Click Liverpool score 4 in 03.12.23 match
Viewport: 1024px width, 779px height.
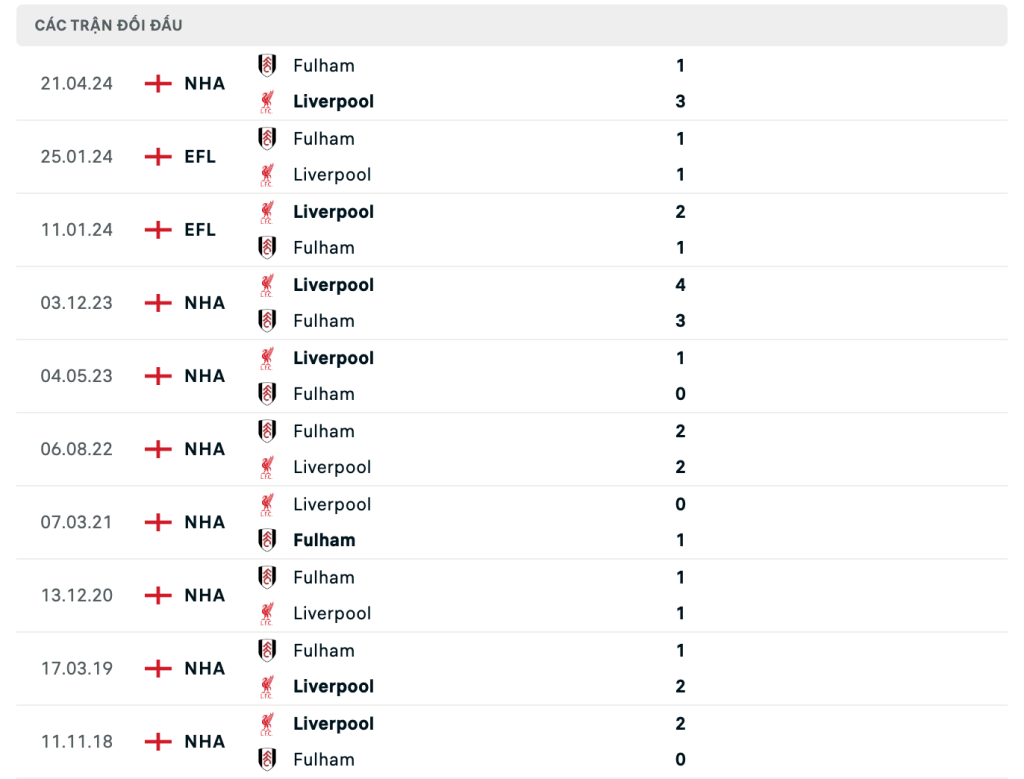(680, 285)
